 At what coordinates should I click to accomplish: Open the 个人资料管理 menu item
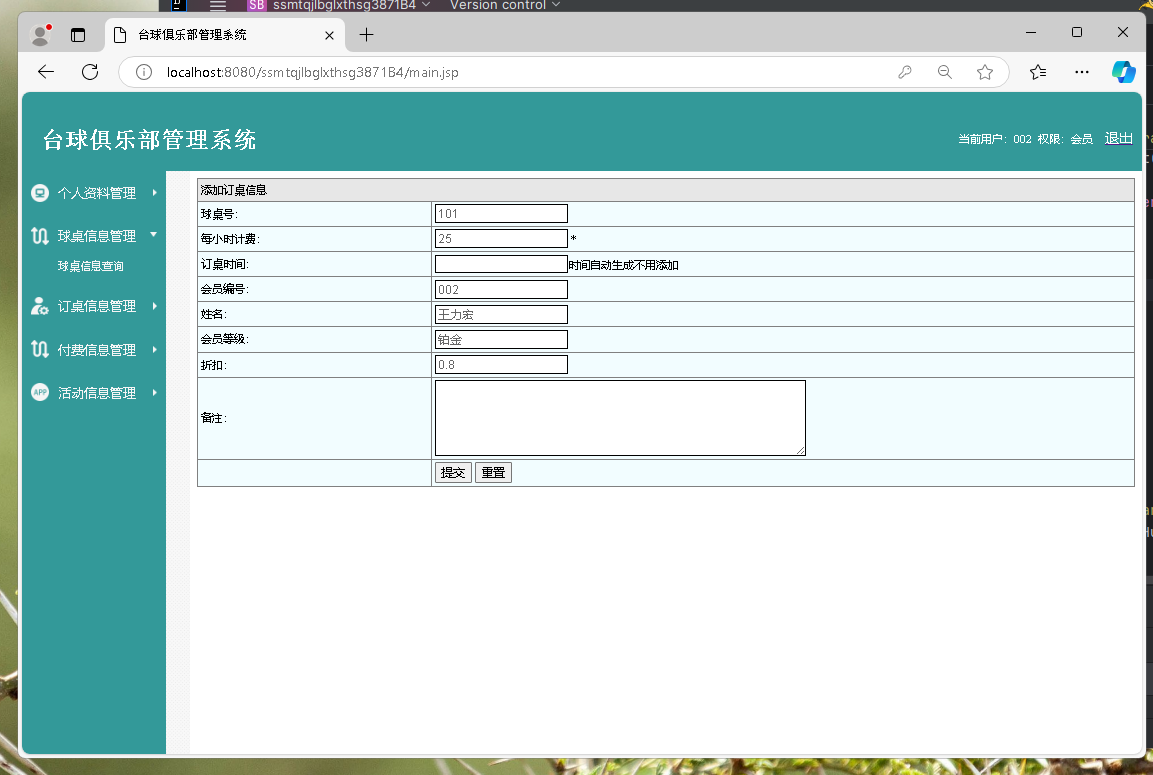point(97,193)
